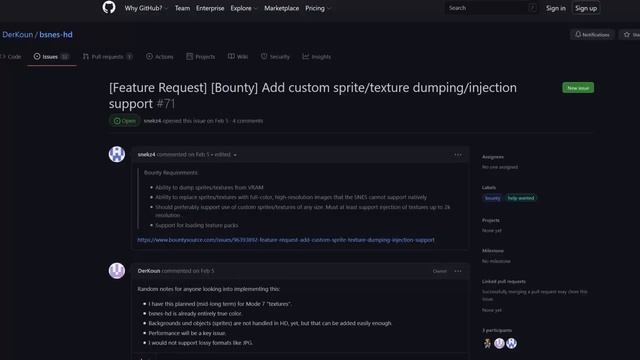Click the Open issue status badge
The height and width of the screenshot is (360, 640).
(124, 121)
